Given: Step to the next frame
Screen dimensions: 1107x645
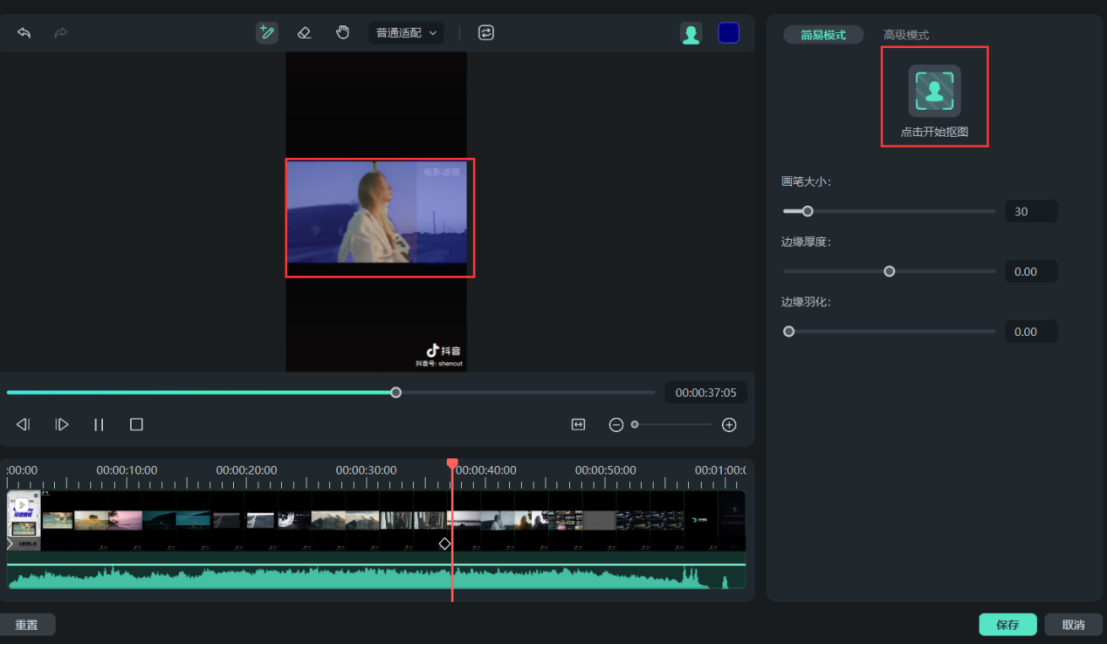Looking at the screenshot, I should (x=62, y=425).
